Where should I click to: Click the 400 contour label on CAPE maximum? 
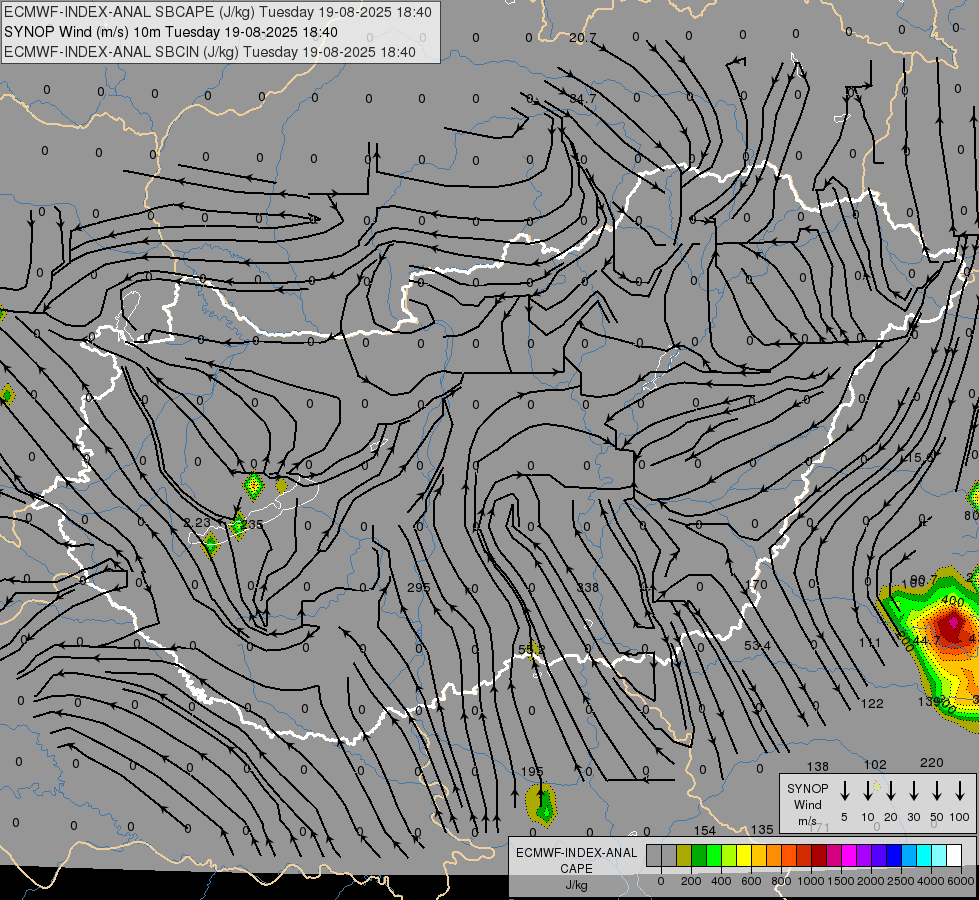[x=953, y=601]
